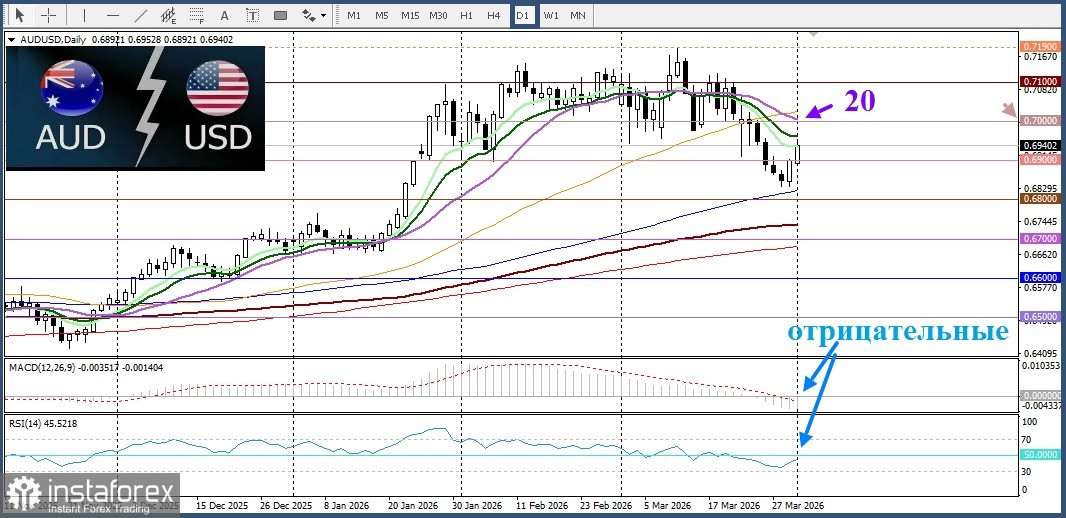This screenshot has height=518, width=1066.
Task: Choose the equidistant channel tool
Action: 170,15
